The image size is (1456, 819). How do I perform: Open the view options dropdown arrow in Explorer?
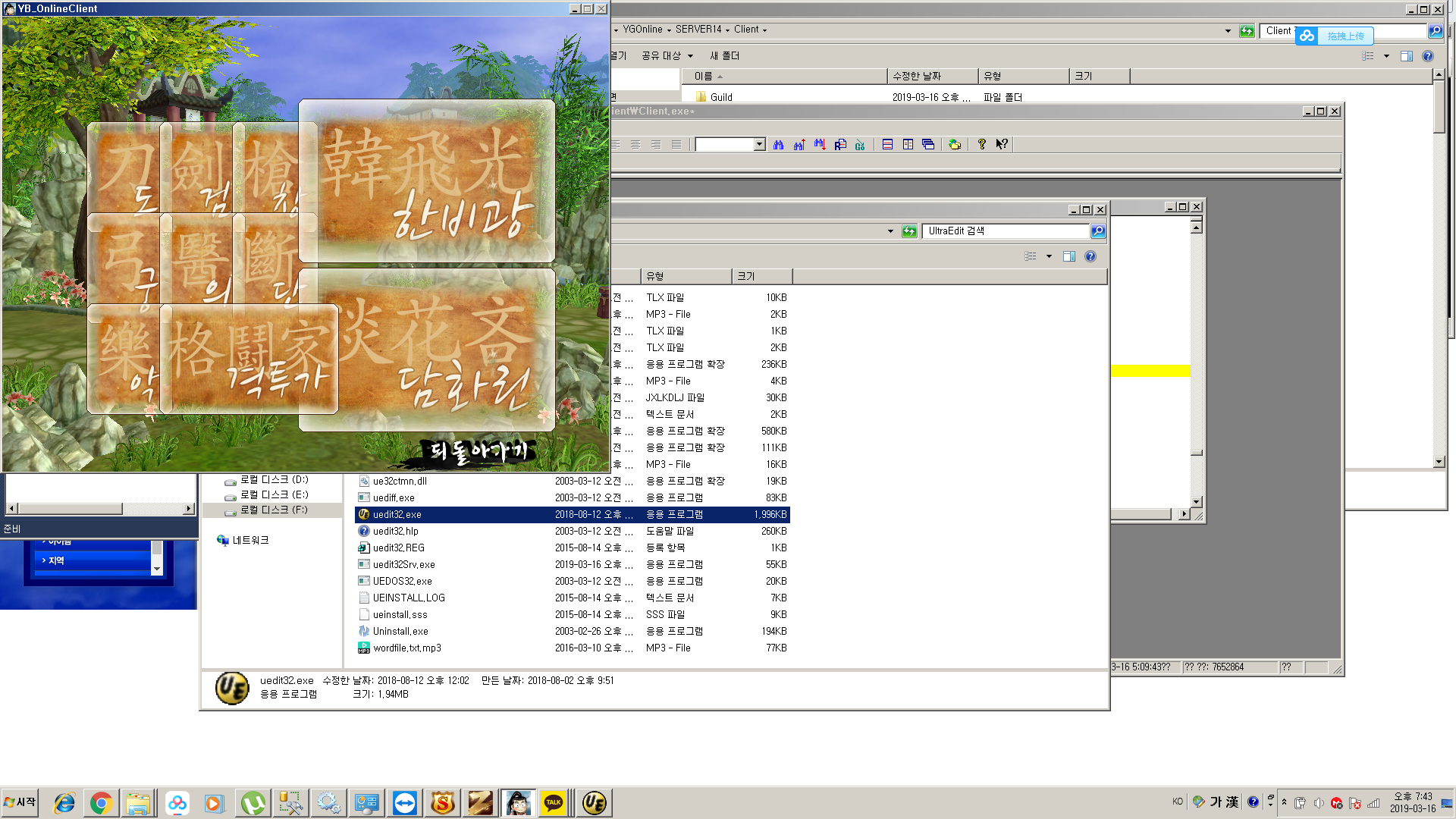tap(1387, 55)
